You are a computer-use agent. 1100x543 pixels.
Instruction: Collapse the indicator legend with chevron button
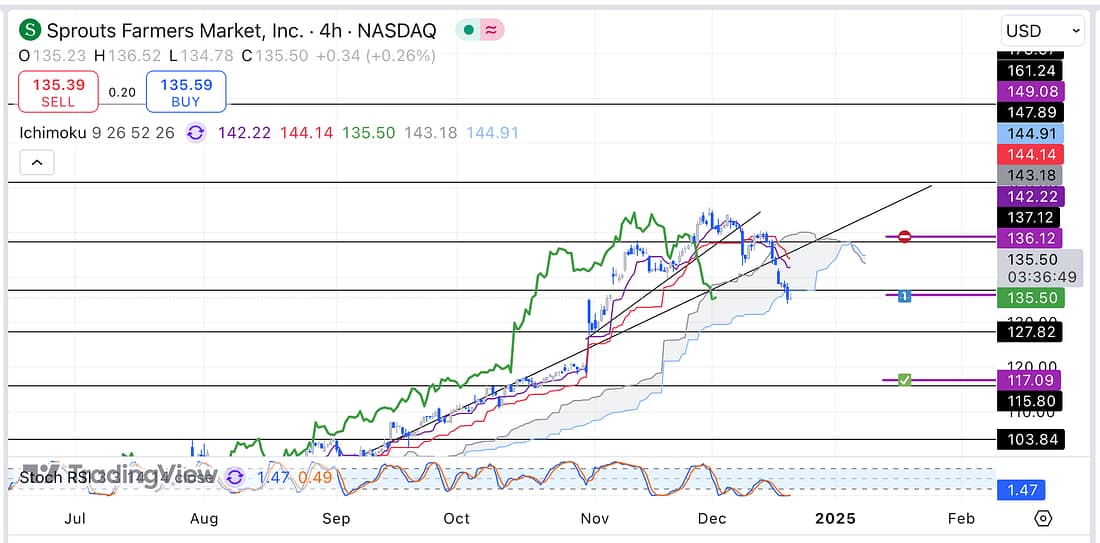point(36,162)
